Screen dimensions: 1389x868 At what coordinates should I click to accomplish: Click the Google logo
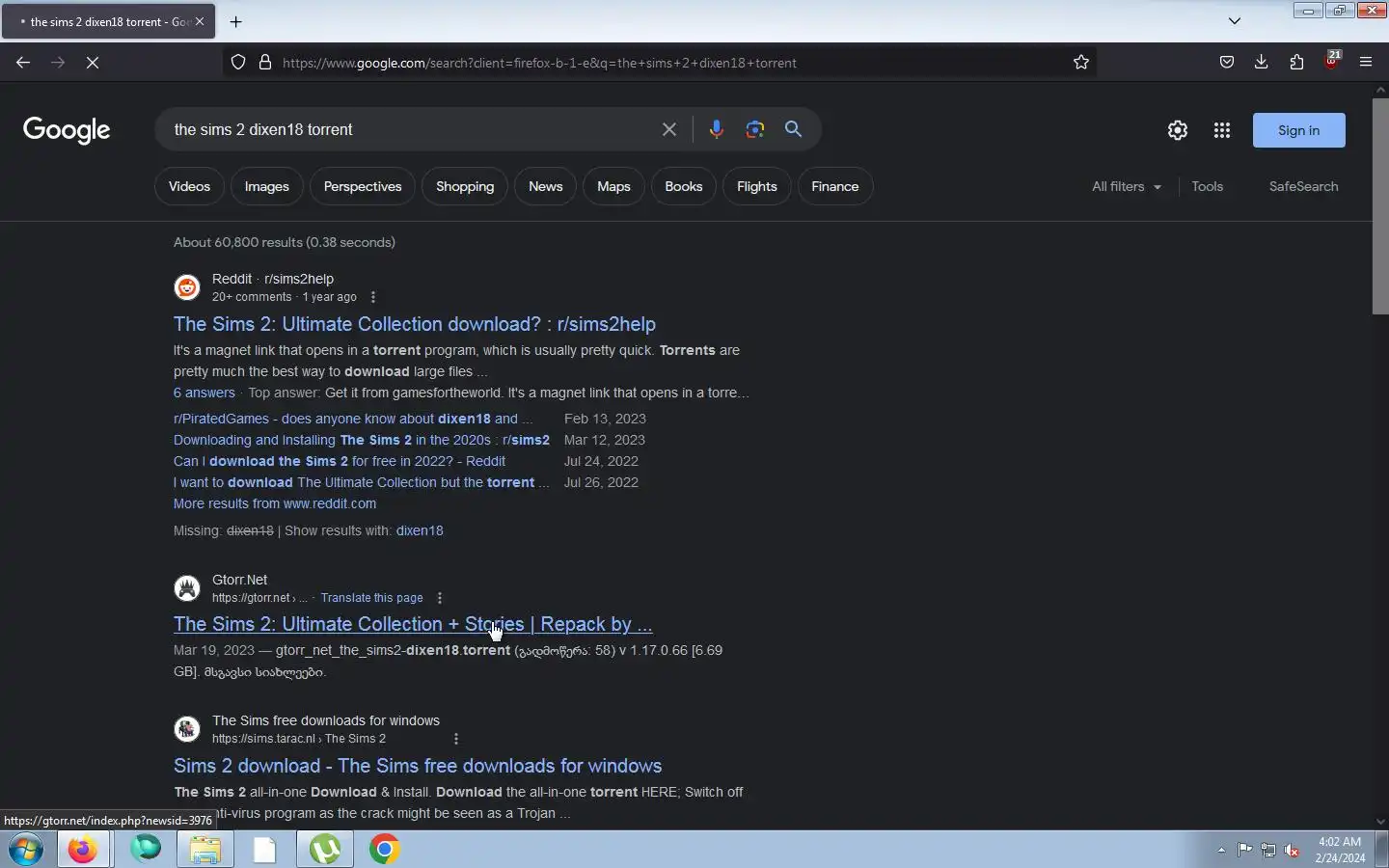[x=67, y=130]
